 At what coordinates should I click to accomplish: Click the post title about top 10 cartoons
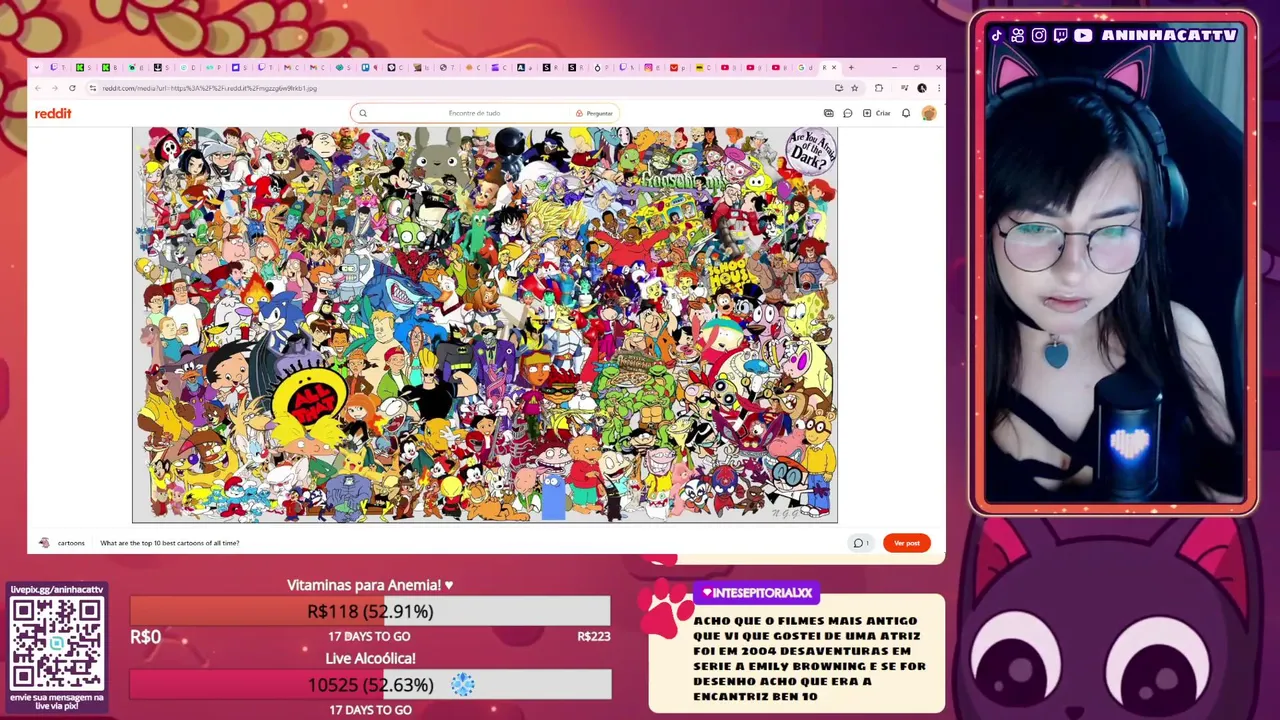tap(170, 543)
